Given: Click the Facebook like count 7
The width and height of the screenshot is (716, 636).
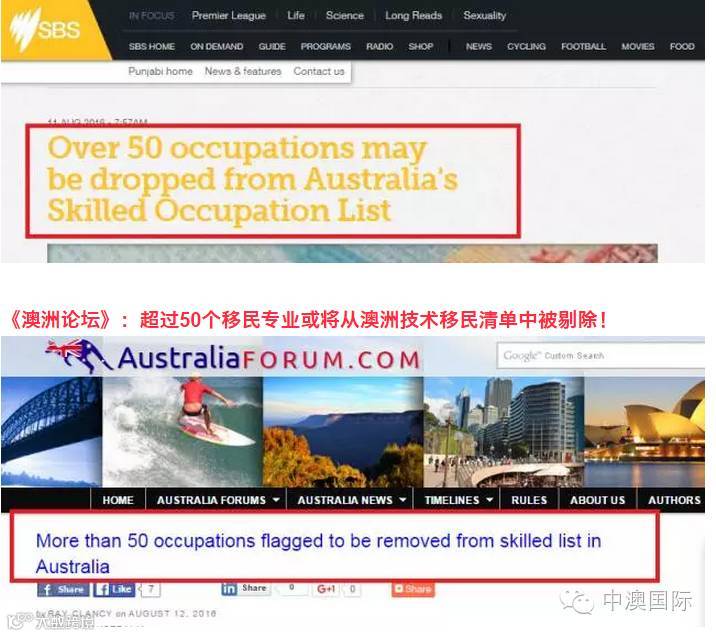Looking at the screenshot, I should click(x=151, y=589).
